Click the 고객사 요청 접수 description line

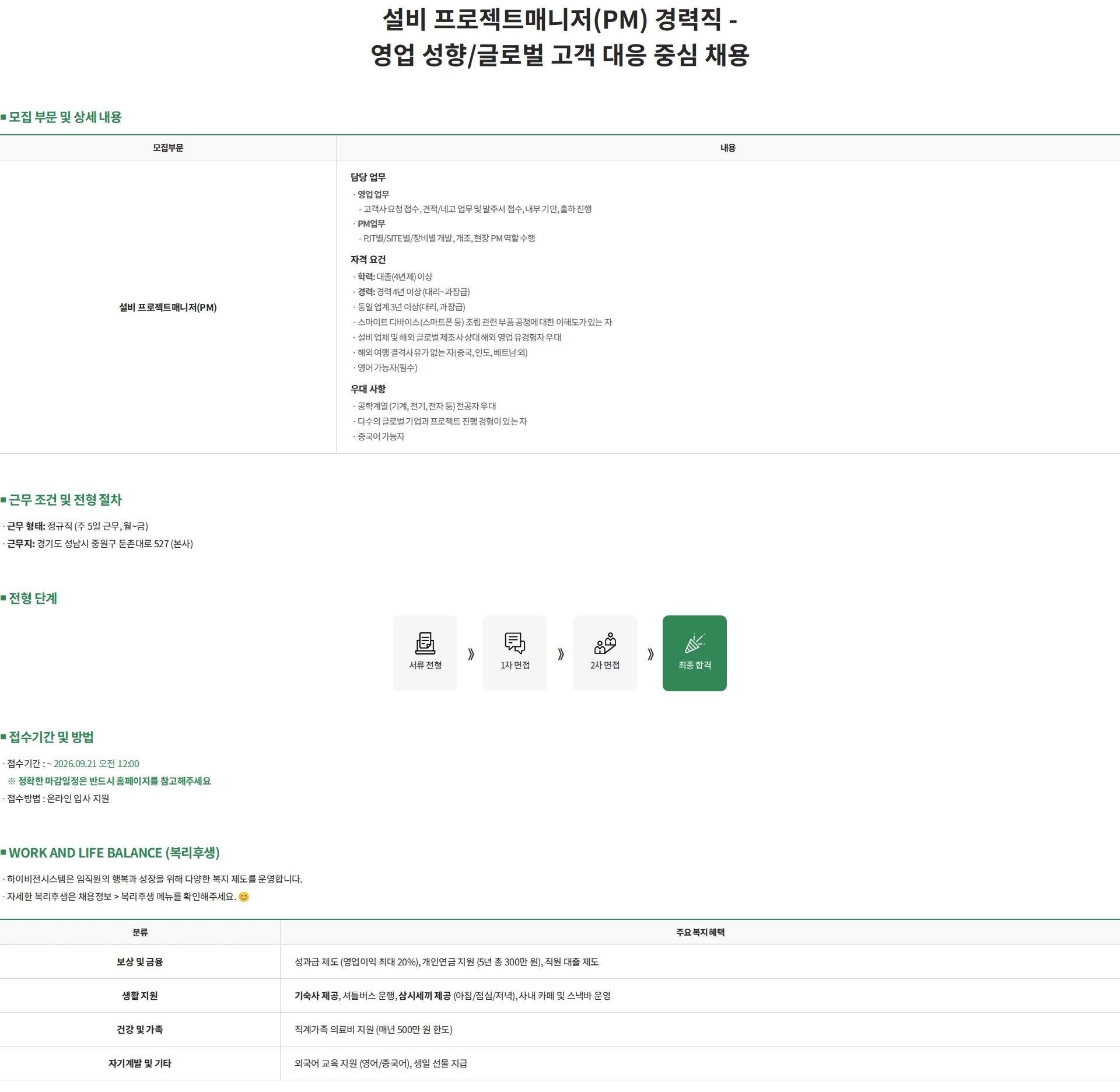pos(475,209)
